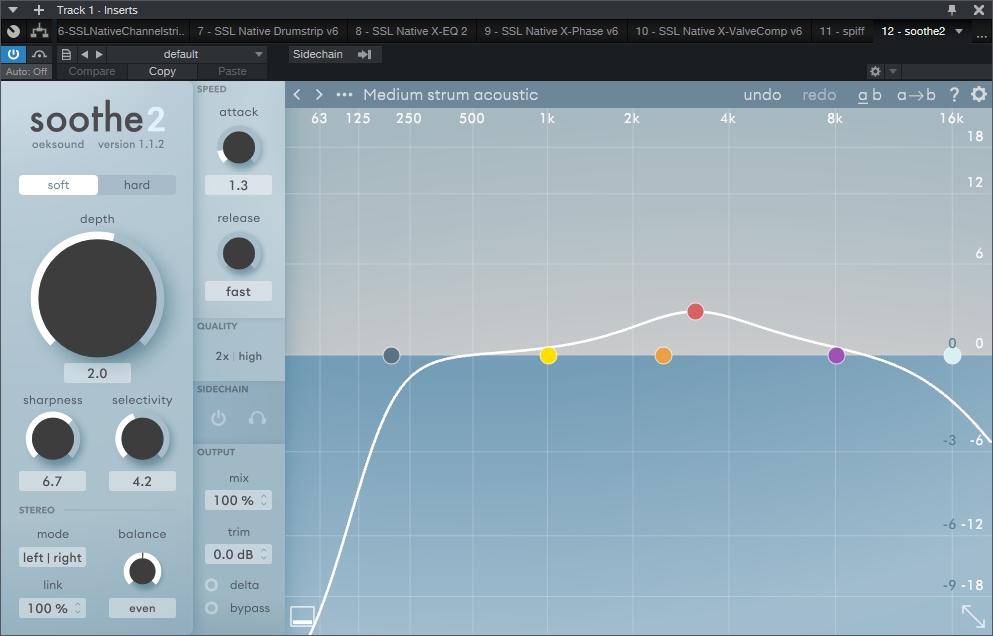
Task: Select the yellow band node
Action: coord(548,355)
